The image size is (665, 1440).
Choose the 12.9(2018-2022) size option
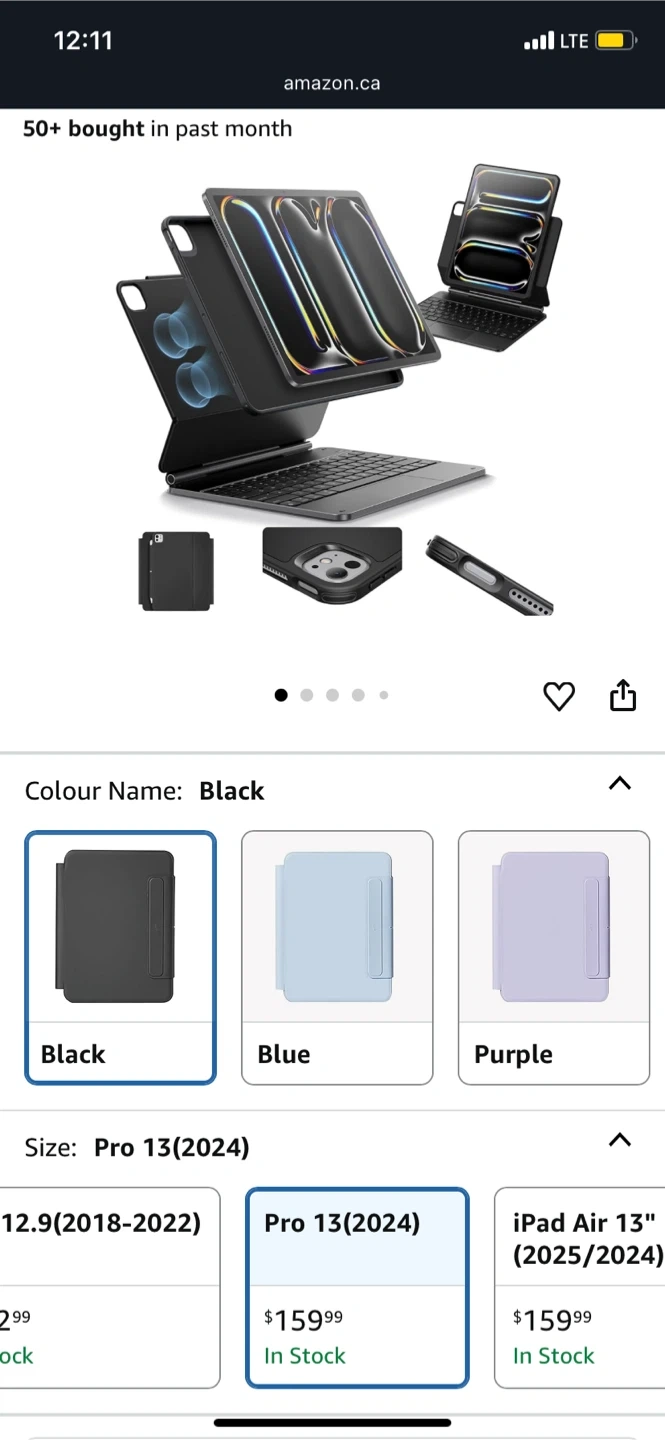[110, 1288]
